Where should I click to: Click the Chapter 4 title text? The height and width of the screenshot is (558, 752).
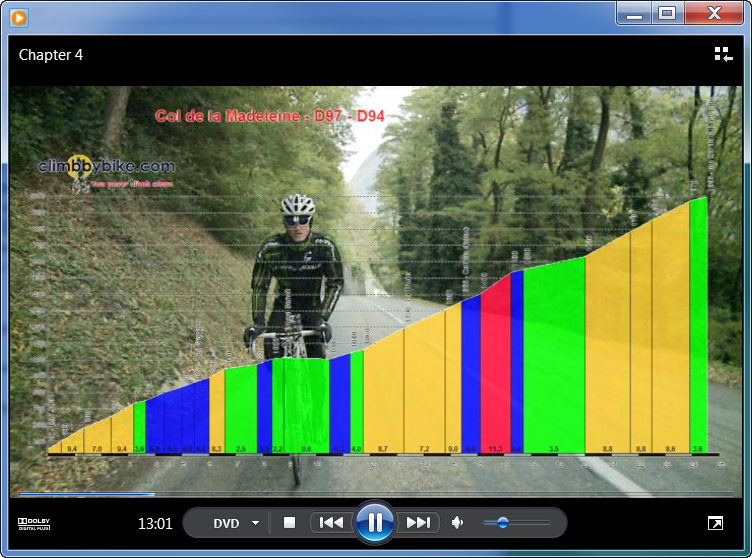click(x=51, y=55)
